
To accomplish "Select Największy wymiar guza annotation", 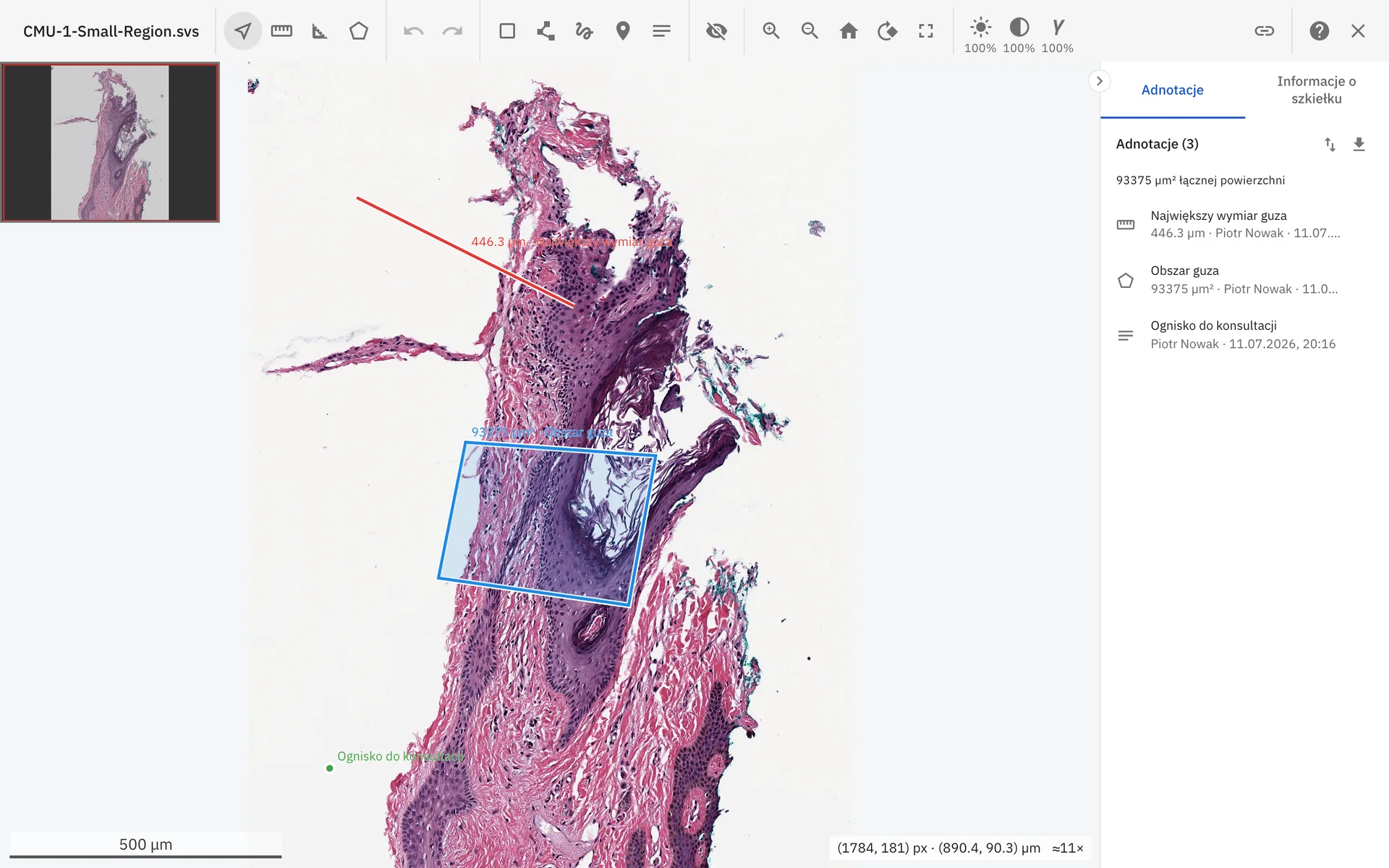I will (1244, 224).
